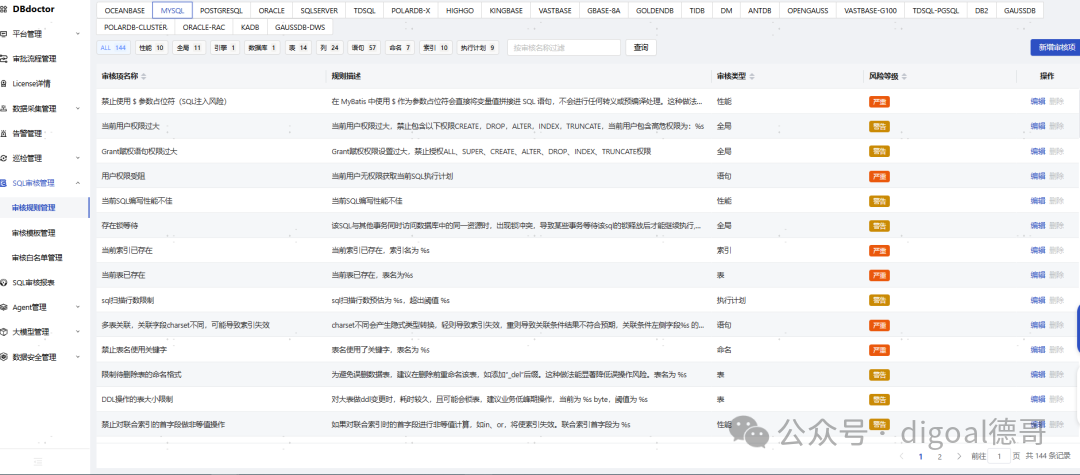The height and width of the screenshot is (475, 1080).
Task: Switch to the OCEANBASE tab
Action: [x=124, y=11]
